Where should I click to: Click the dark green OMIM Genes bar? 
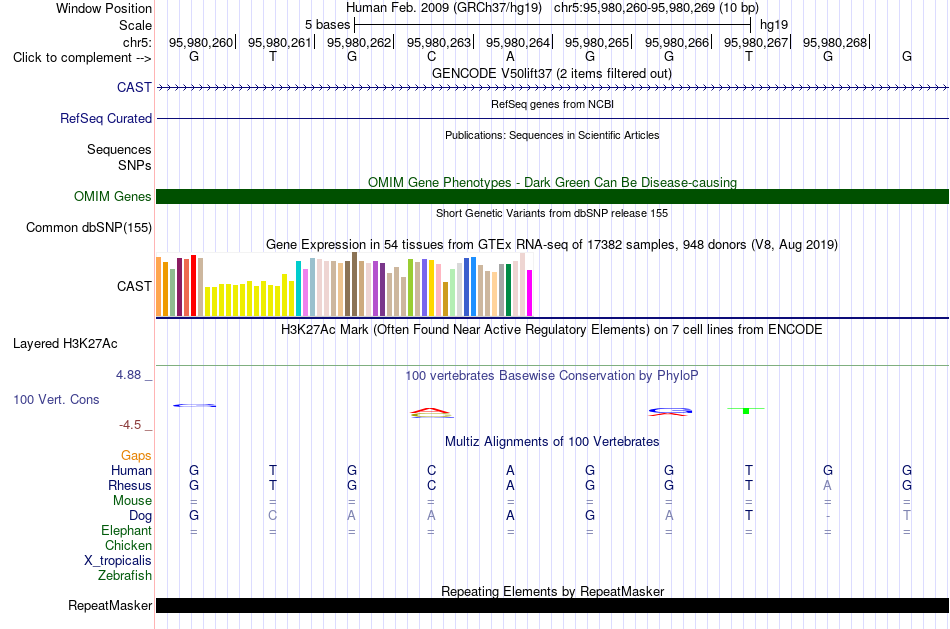[x=553, y=196]
